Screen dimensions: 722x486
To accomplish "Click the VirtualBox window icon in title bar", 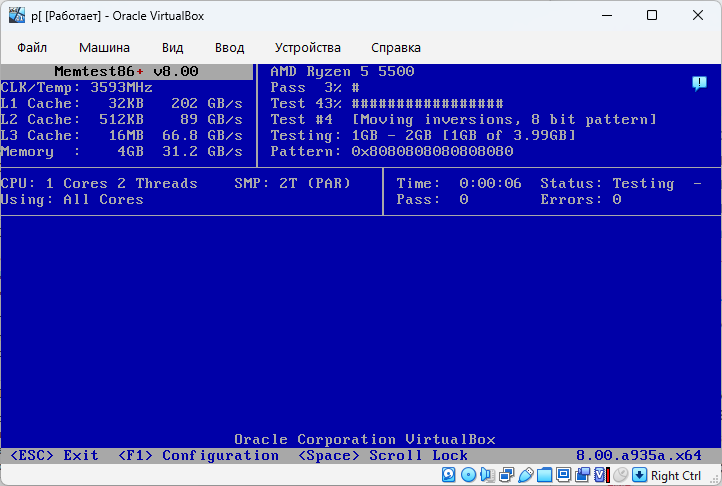I will (x=17, y=15).
